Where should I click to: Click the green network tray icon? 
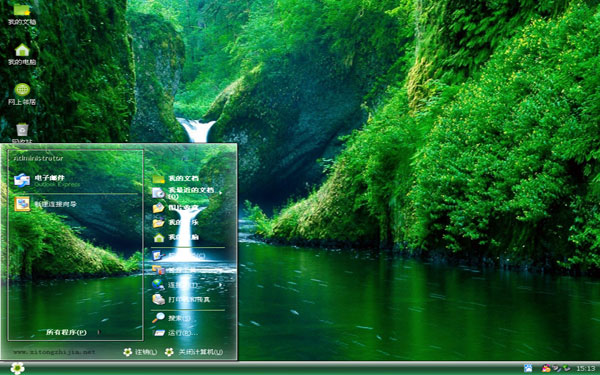coord(566,368)
